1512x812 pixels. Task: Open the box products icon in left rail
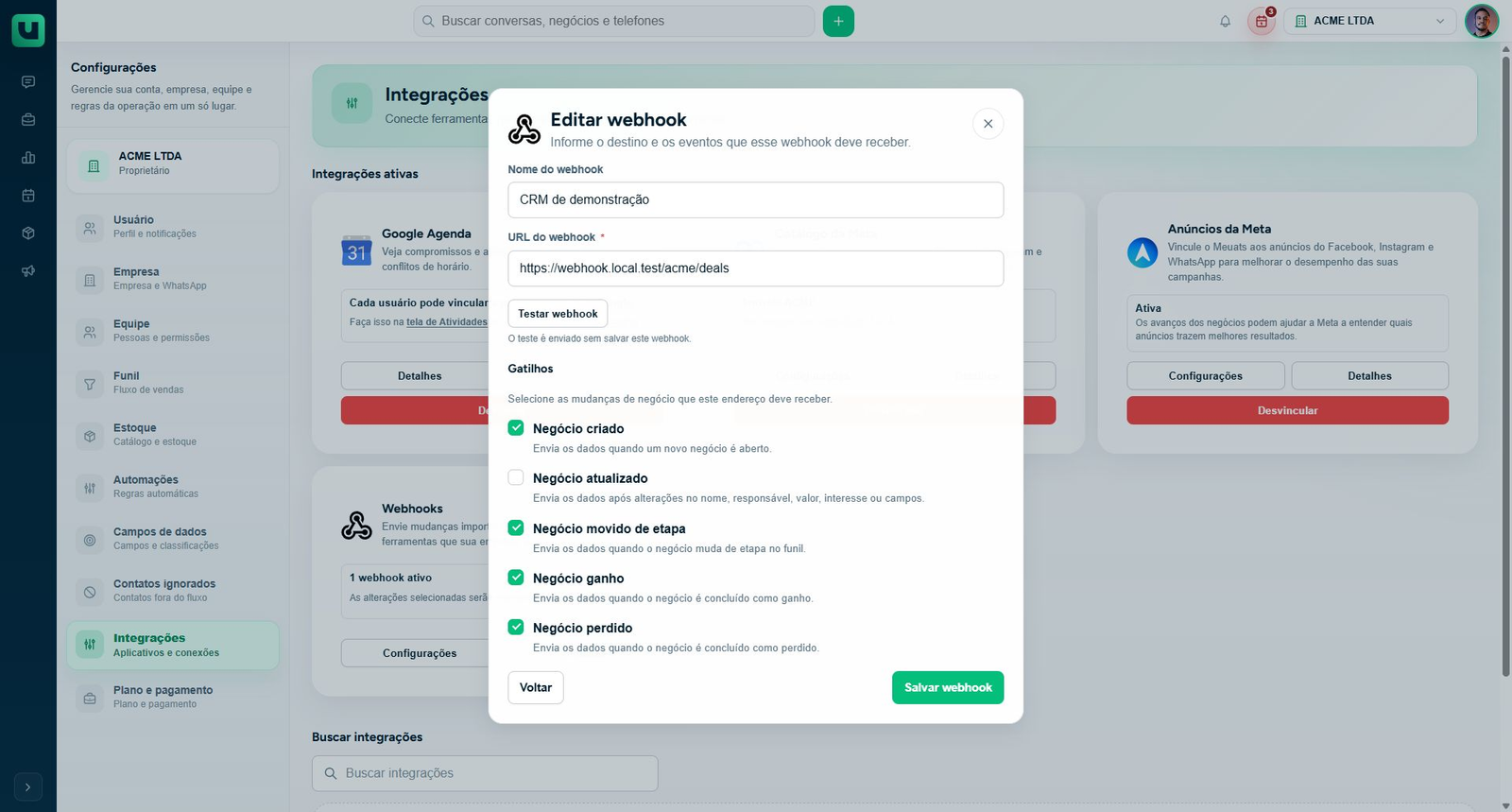[28, 233]
